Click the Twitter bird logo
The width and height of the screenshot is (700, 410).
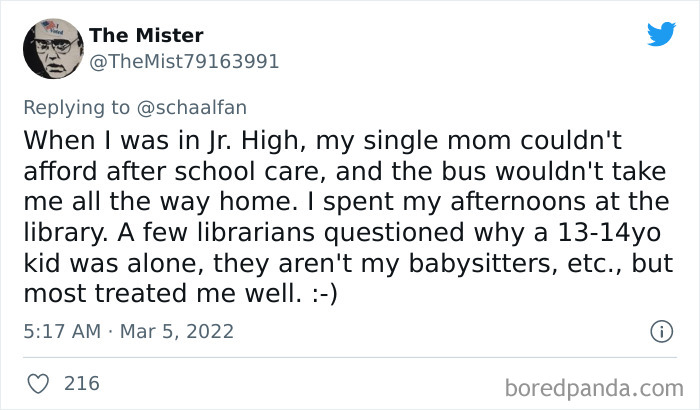pos(661,34)
